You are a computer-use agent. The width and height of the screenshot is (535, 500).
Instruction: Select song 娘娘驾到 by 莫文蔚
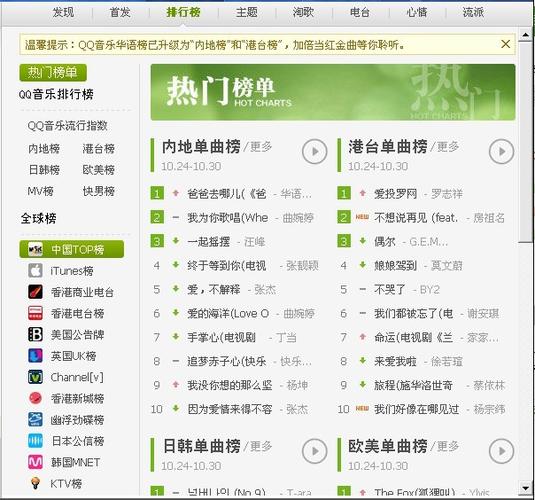pyautogui.click(x=395, y=266)
